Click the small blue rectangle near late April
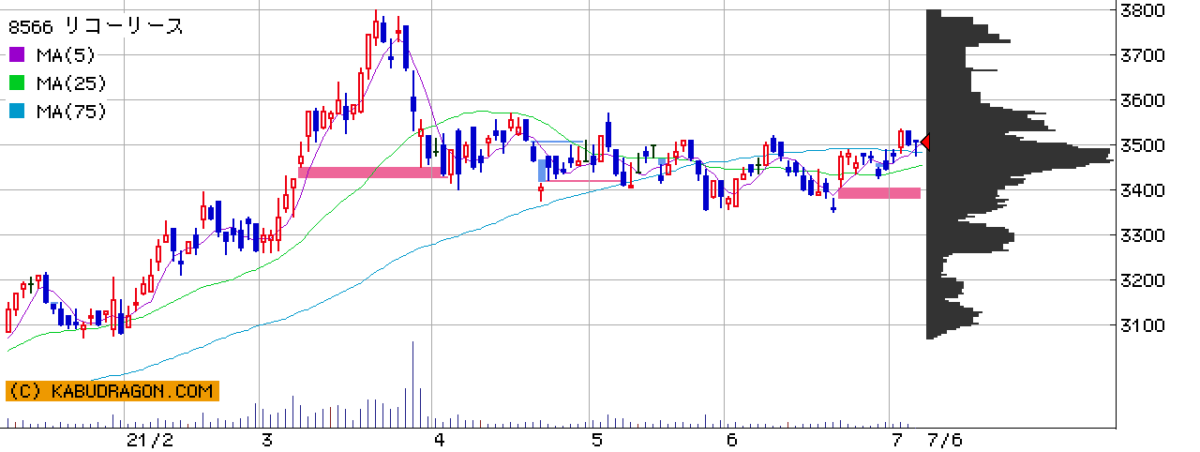Screen dimensions: 1200x452 point(542,170)
